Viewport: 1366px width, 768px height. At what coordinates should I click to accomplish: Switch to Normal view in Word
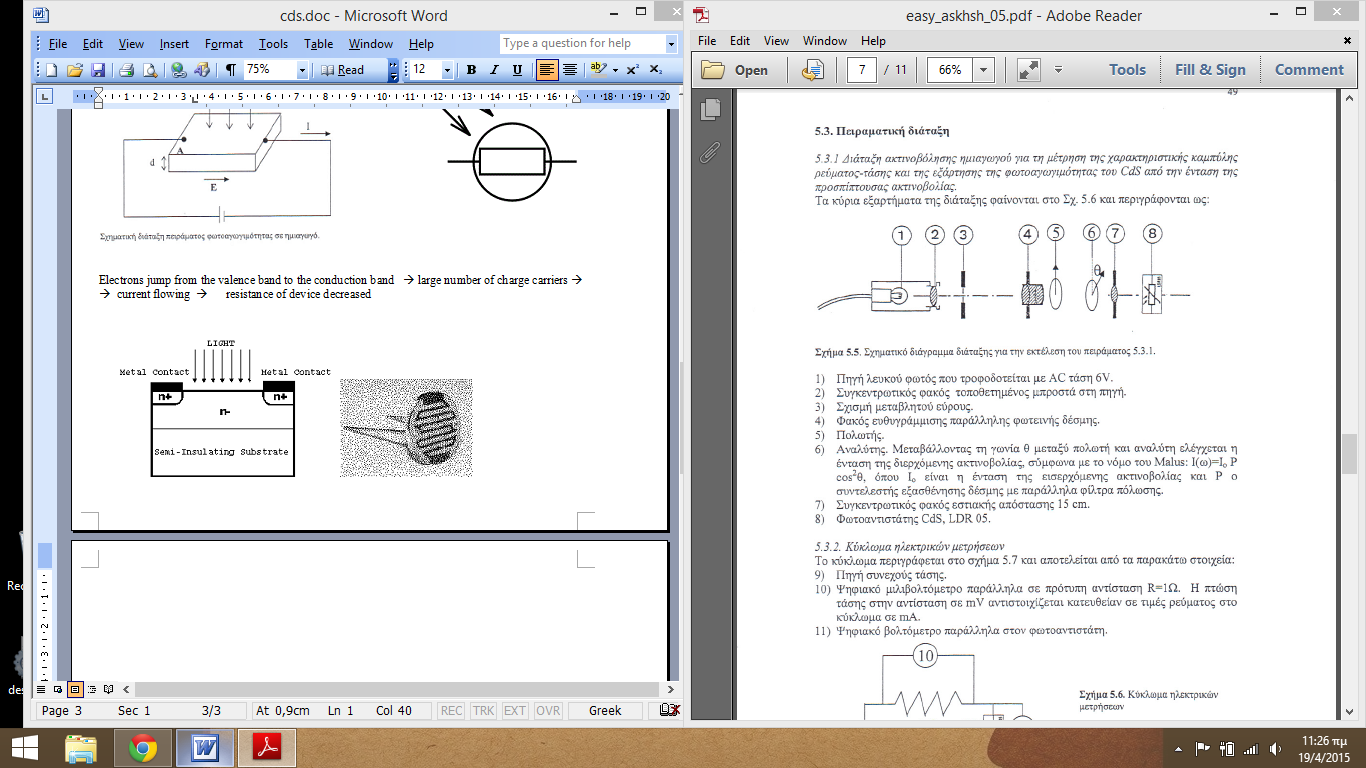(42, 689)
